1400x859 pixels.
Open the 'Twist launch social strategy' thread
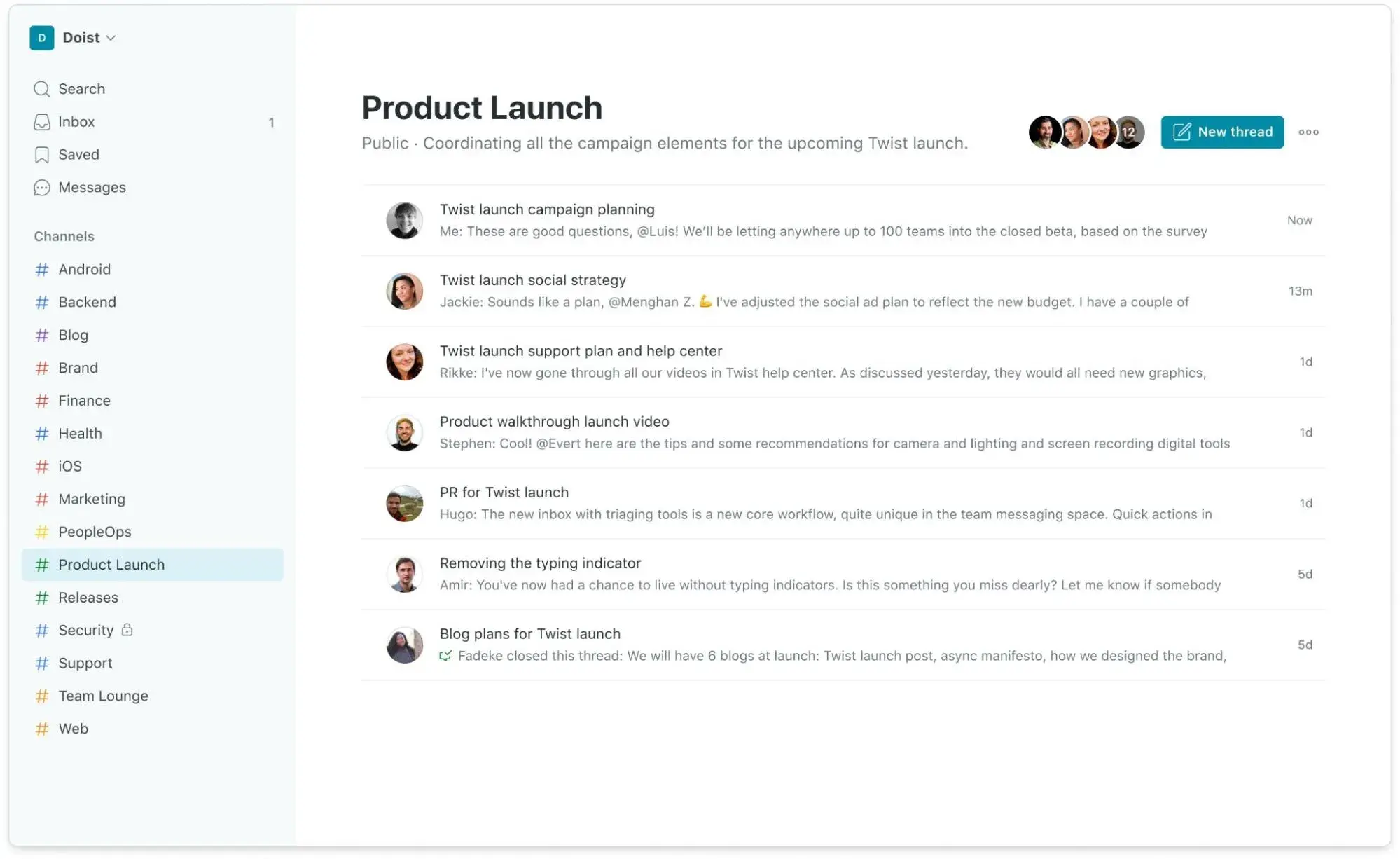coord(532,280)
